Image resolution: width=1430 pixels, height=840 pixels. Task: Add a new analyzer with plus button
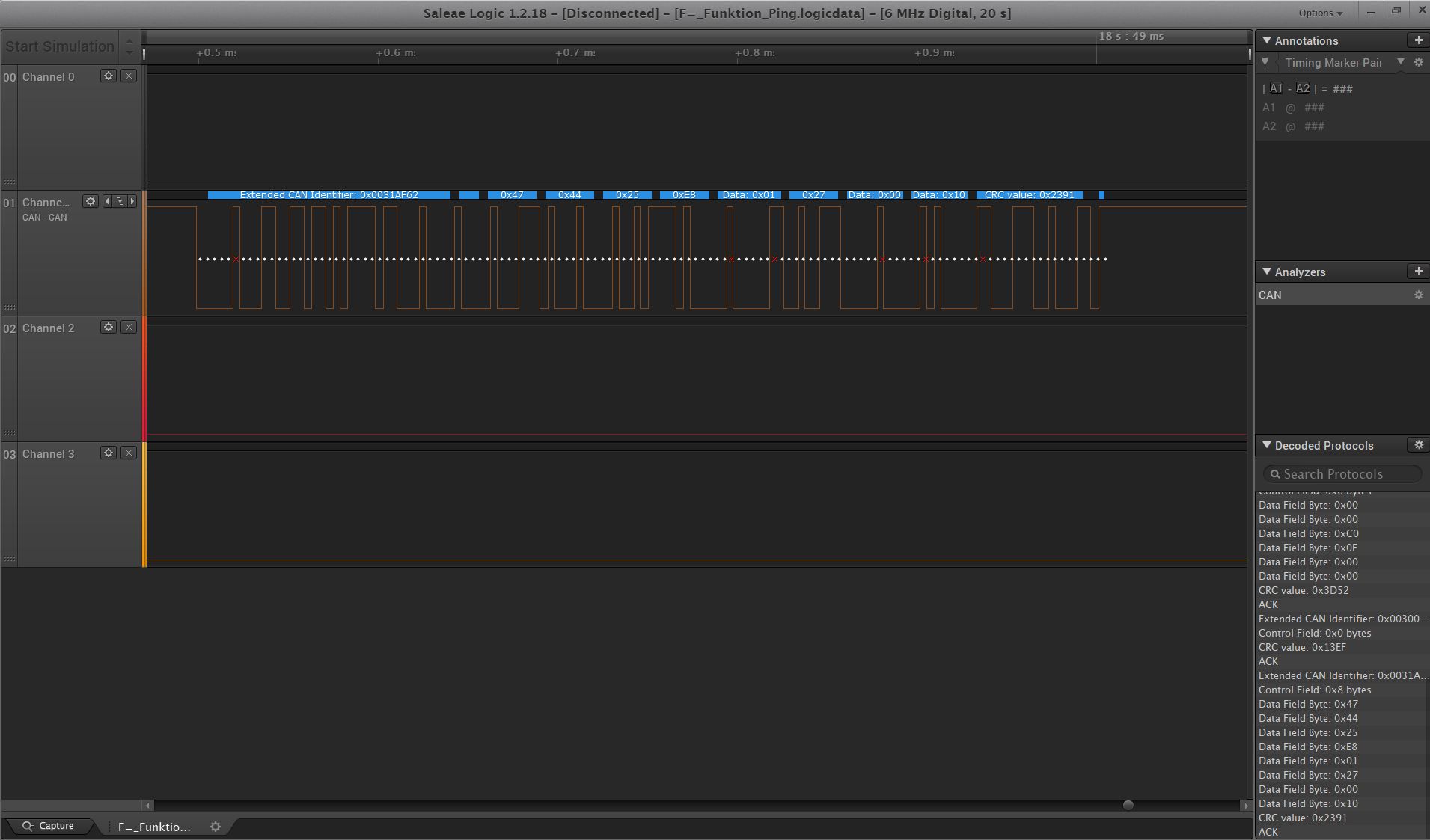tap(1418, 272)
